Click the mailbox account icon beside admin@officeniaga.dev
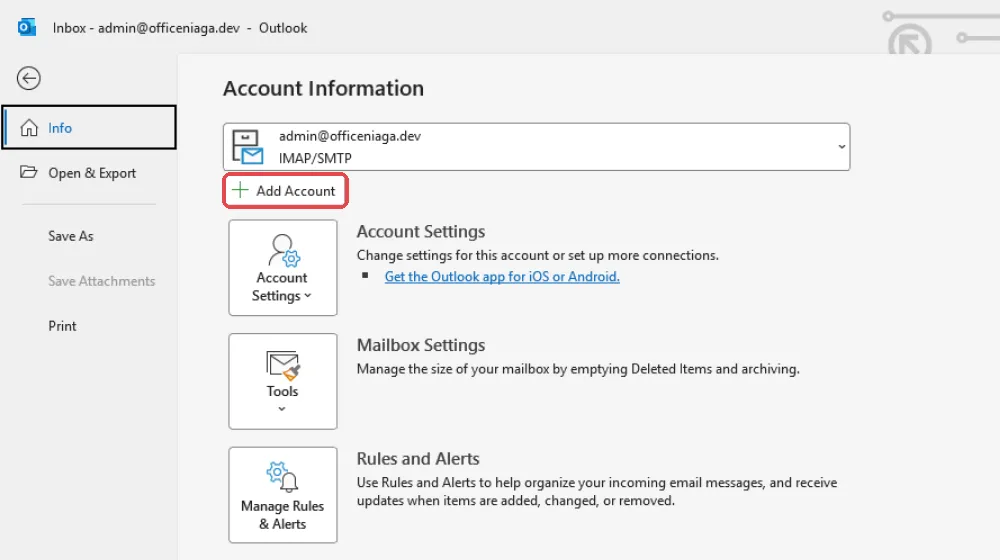Viewport: 1000px width, 560px height. (x=247, y=147)
